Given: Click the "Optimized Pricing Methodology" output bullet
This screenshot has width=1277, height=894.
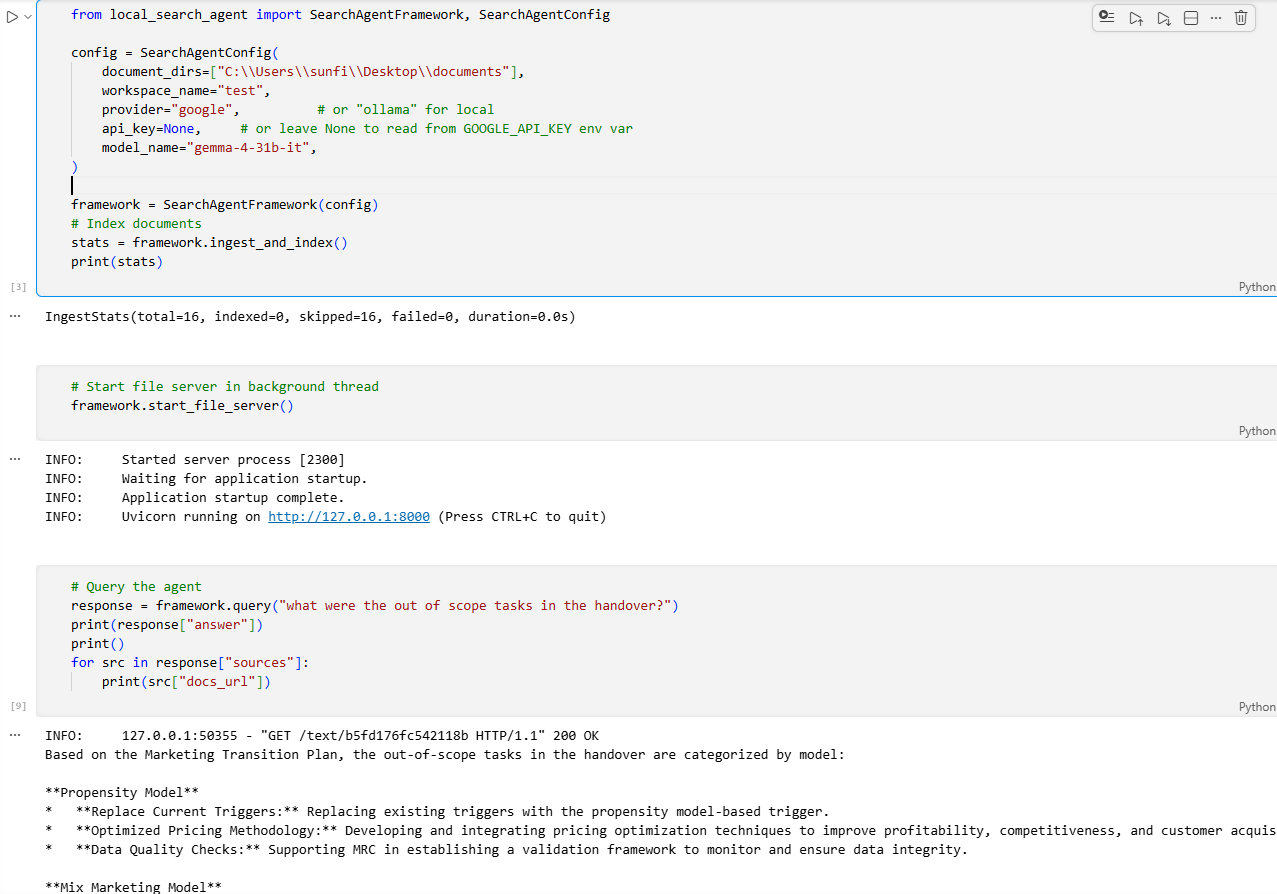Looking at the screenshot, I should 661,830.
